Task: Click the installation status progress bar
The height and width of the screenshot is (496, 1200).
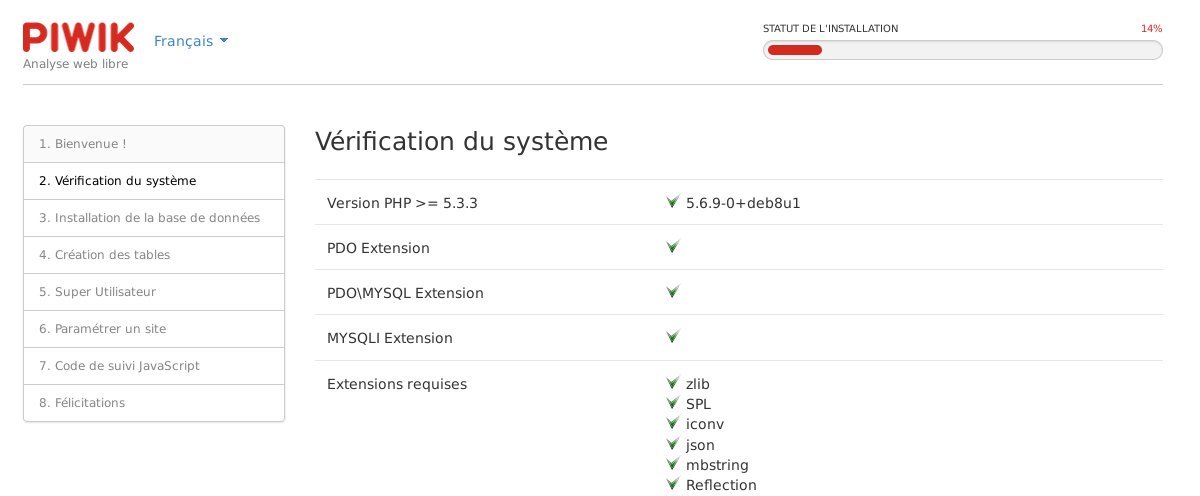Action: pos(962,50)
